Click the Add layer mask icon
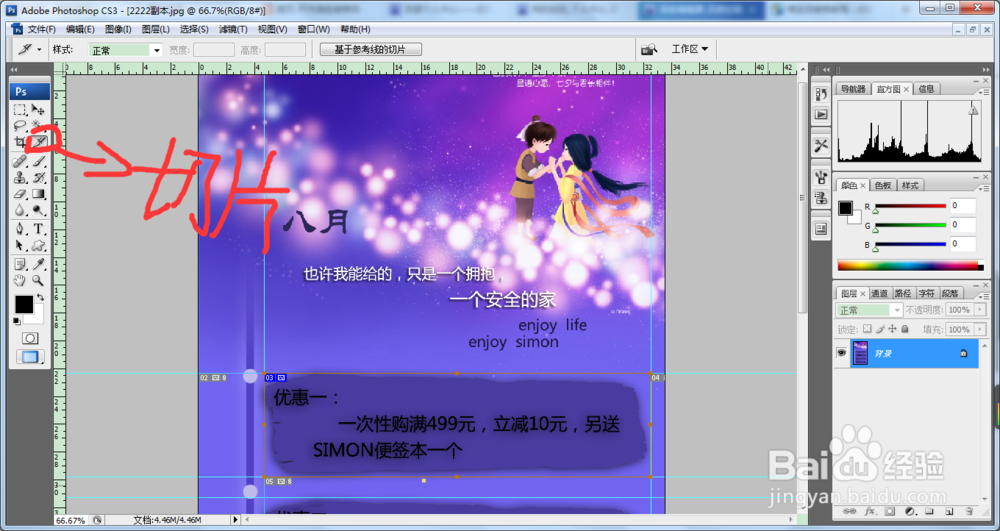This screenshot has width=1000, height=531. tap(890, 511)
